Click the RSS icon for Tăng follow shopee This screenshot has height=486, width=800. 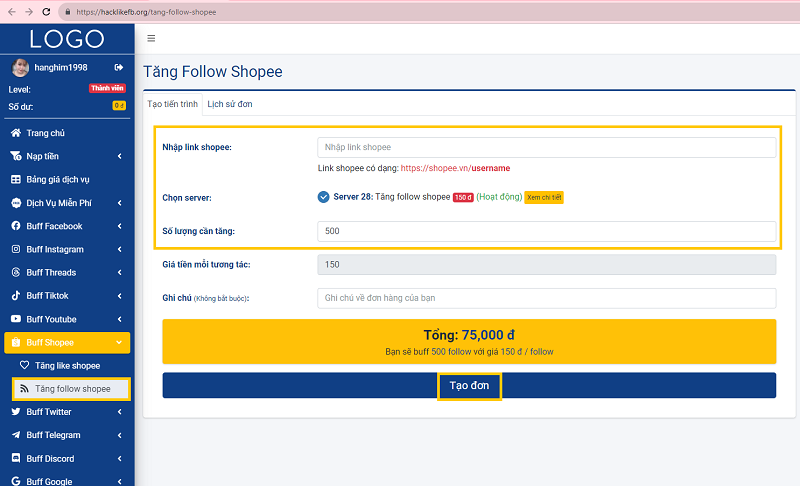point(24,389)
